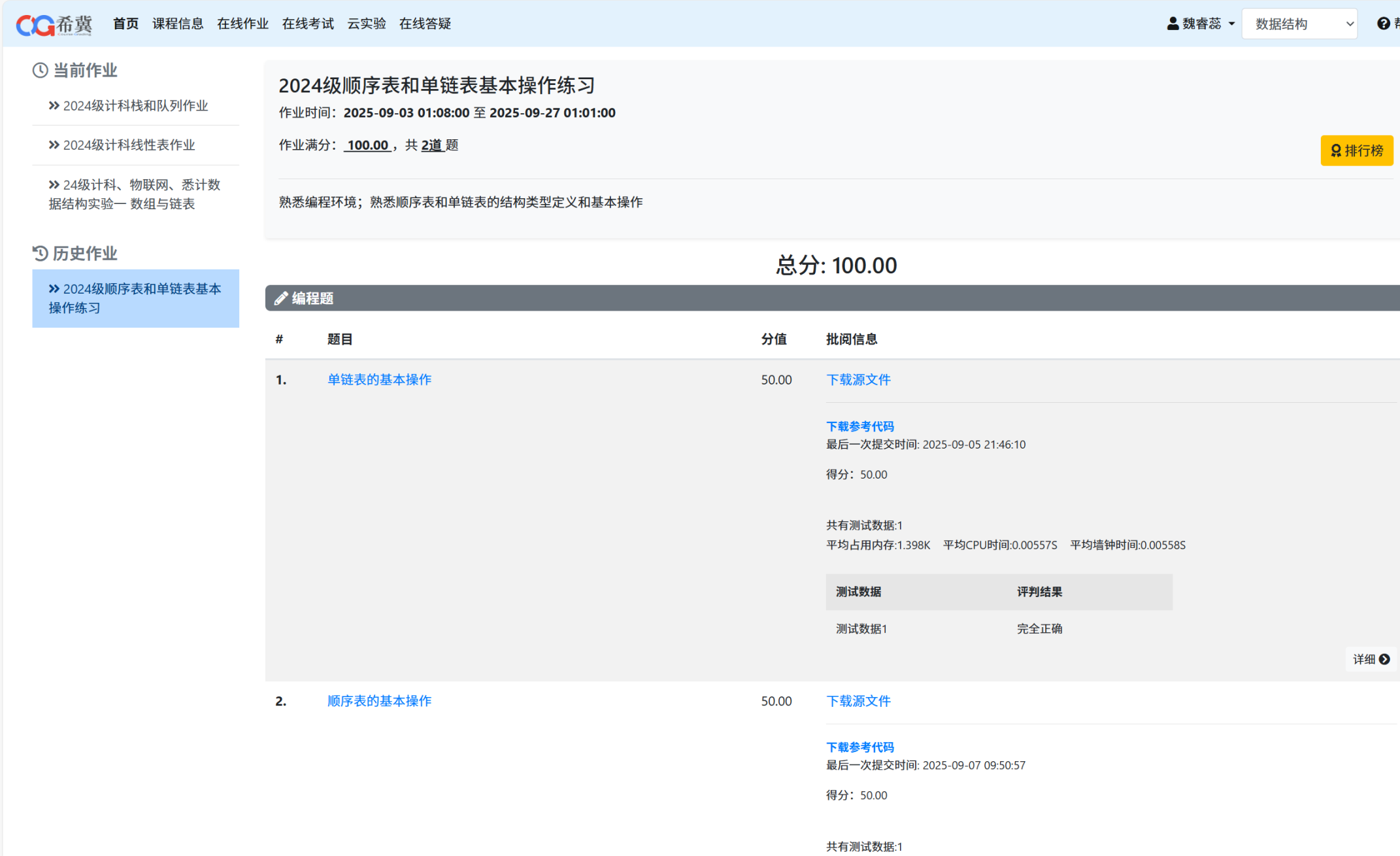
Task: Click the clock icon next to 当前作业
Action: [x=41, y=71]
